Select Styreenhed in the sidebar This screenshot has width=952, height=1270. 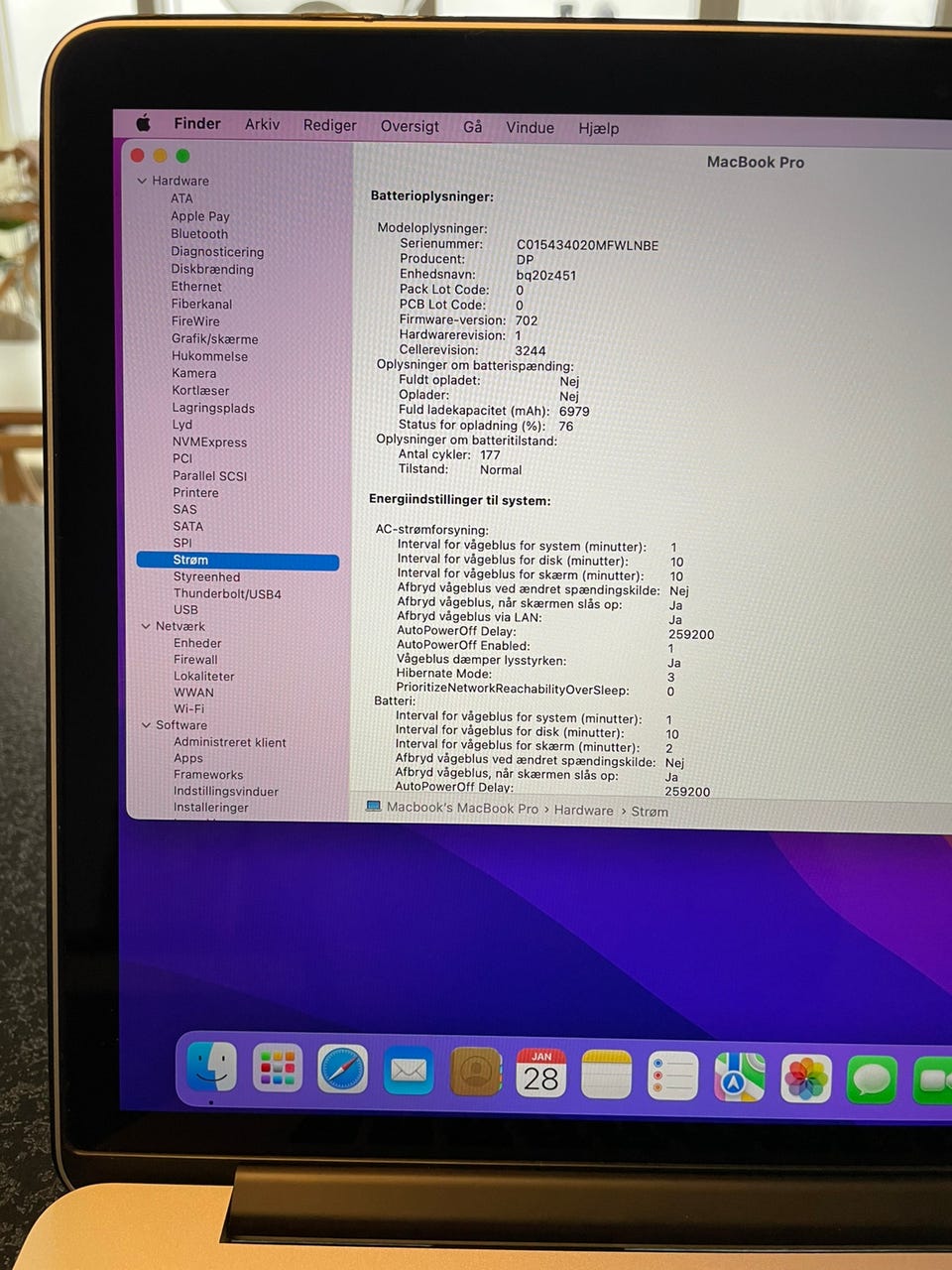coord(206,576)
